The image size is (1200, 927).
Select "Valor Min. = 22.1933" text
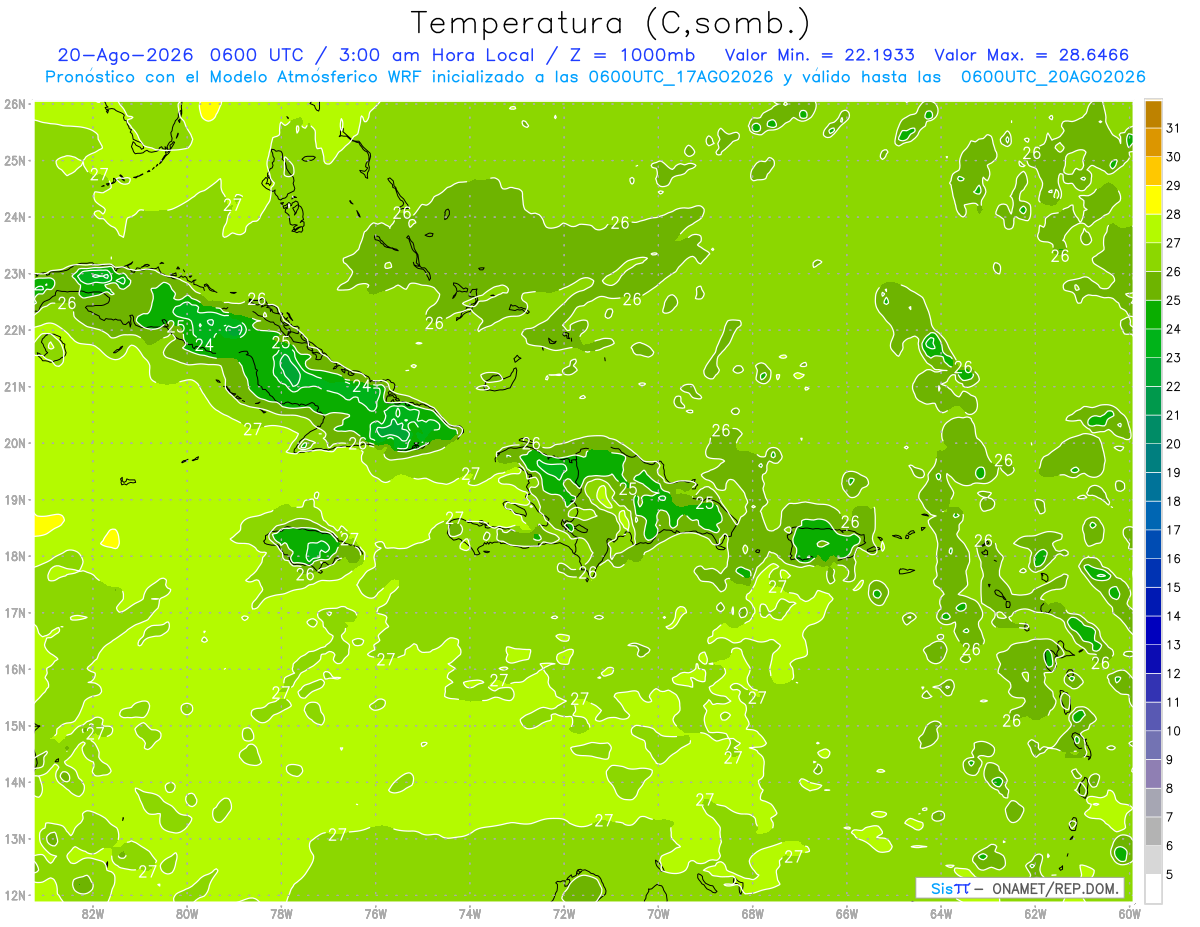(x=819, y=55)
